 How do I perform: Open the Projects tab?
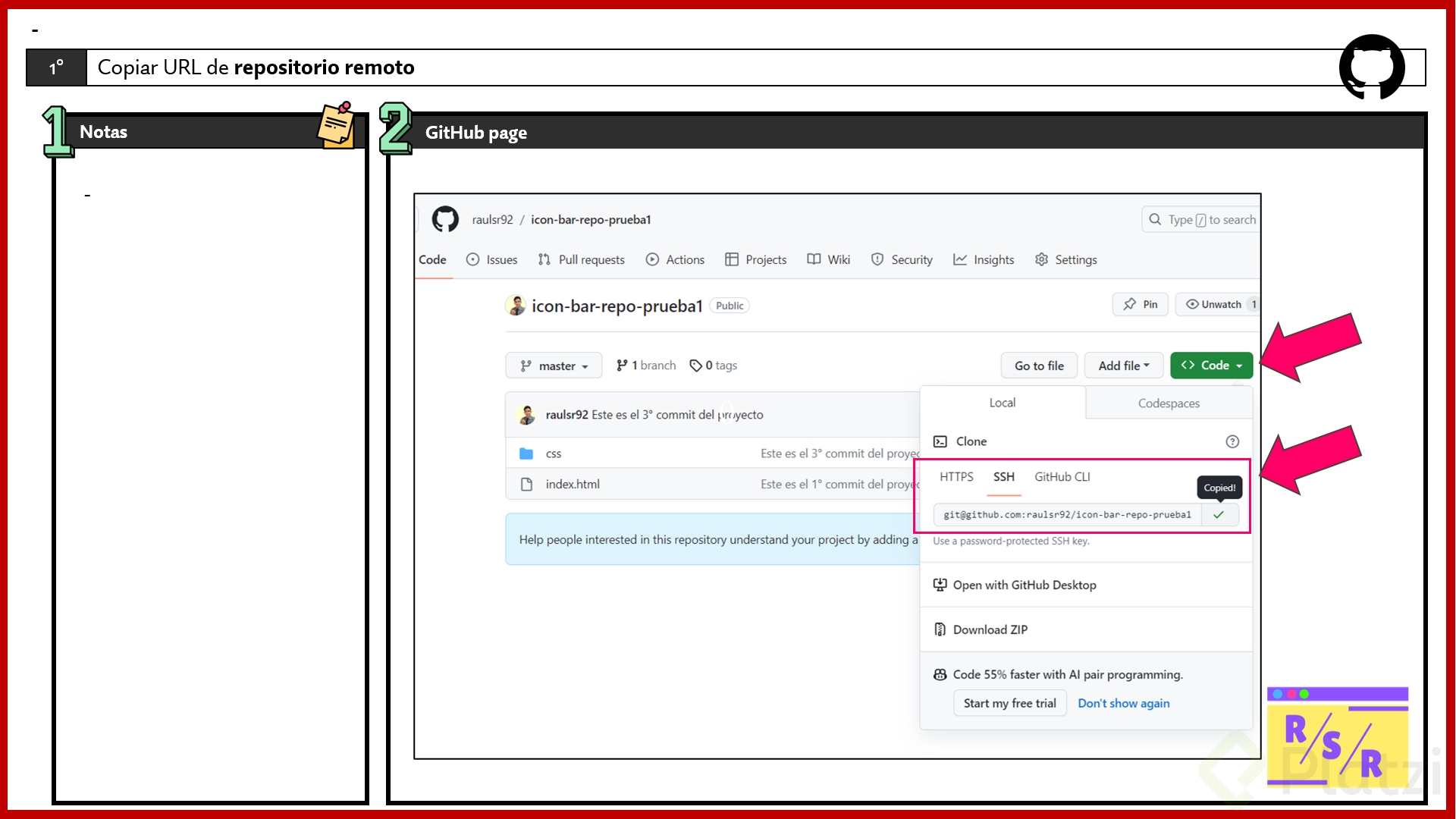(755, 259)
